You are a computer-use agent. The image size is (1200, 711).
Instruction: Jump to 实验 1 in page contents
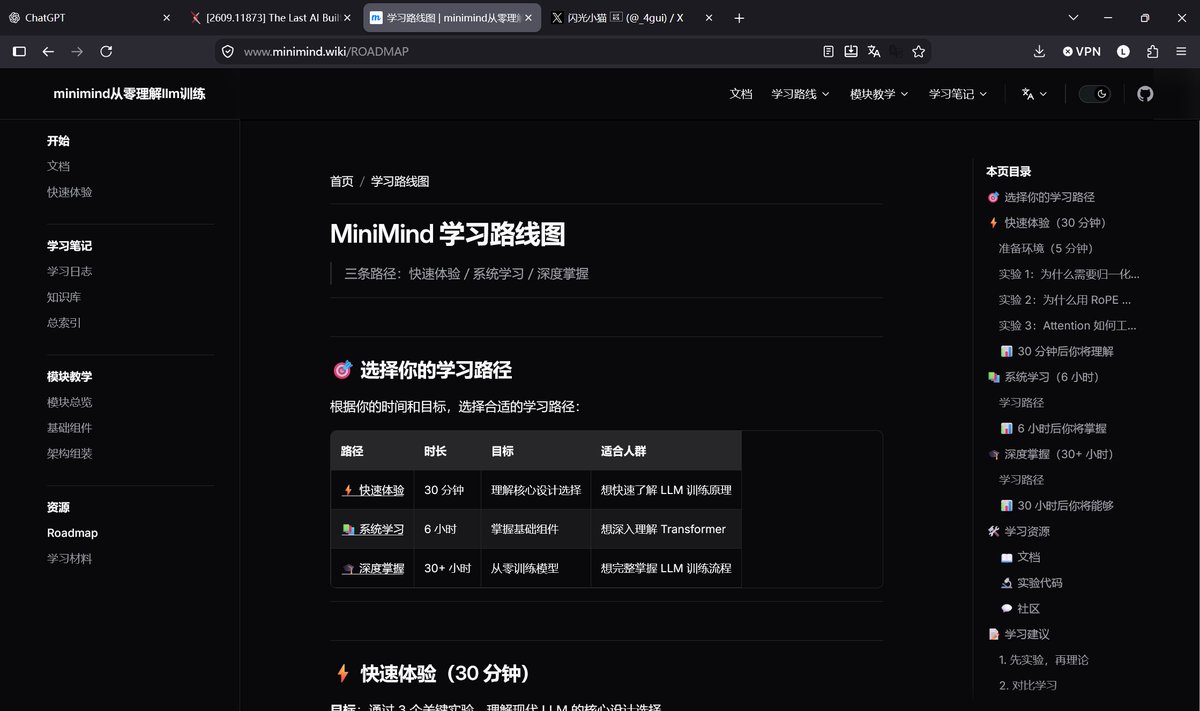[1069, 274]
